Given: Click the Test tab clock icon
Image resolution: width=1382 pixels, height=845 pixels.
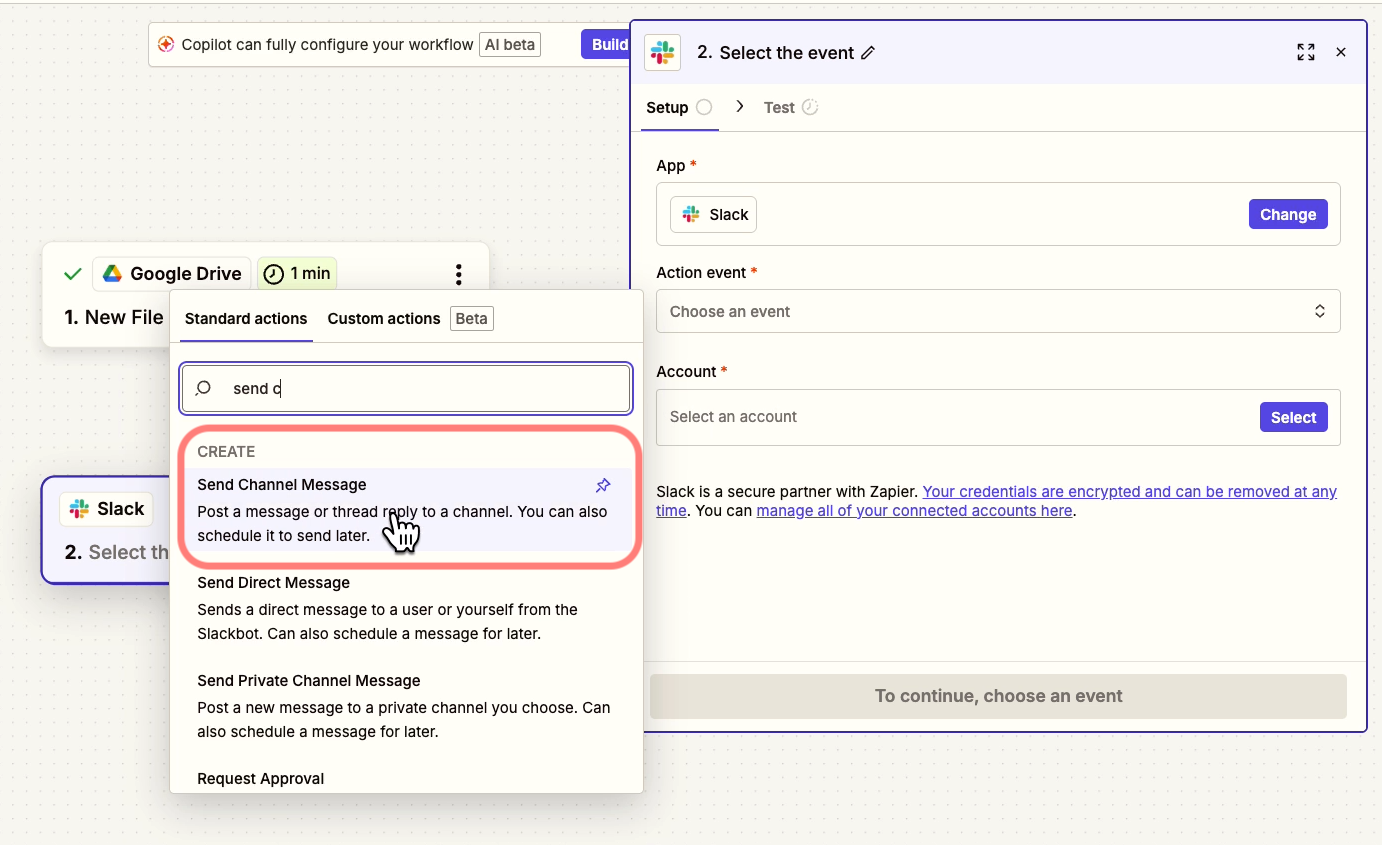Looking at the screenshot, I should click(810, 107).
